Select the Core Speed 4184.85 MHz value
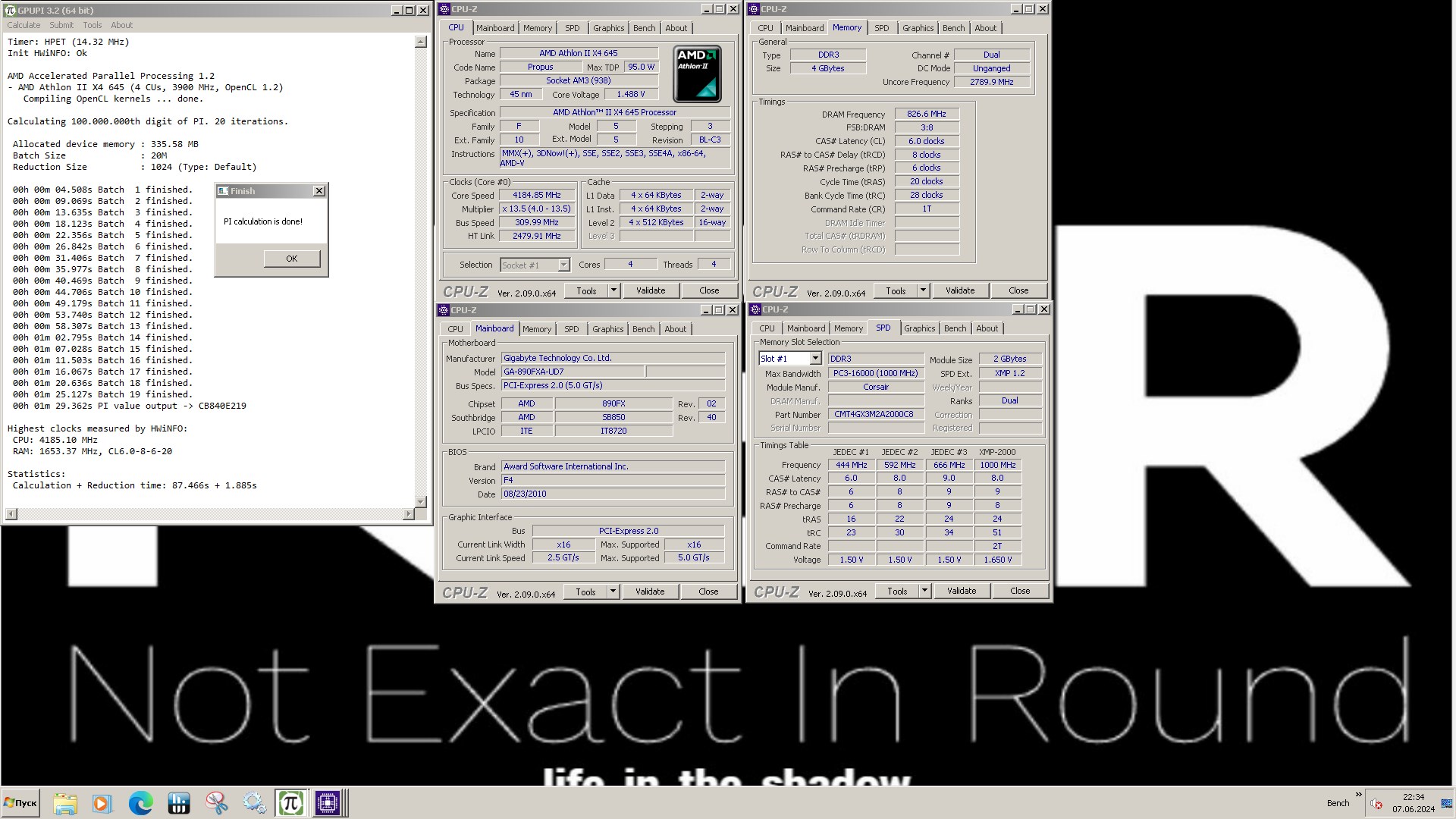This screenshot has width=1456, height=819. coord(537,195)
